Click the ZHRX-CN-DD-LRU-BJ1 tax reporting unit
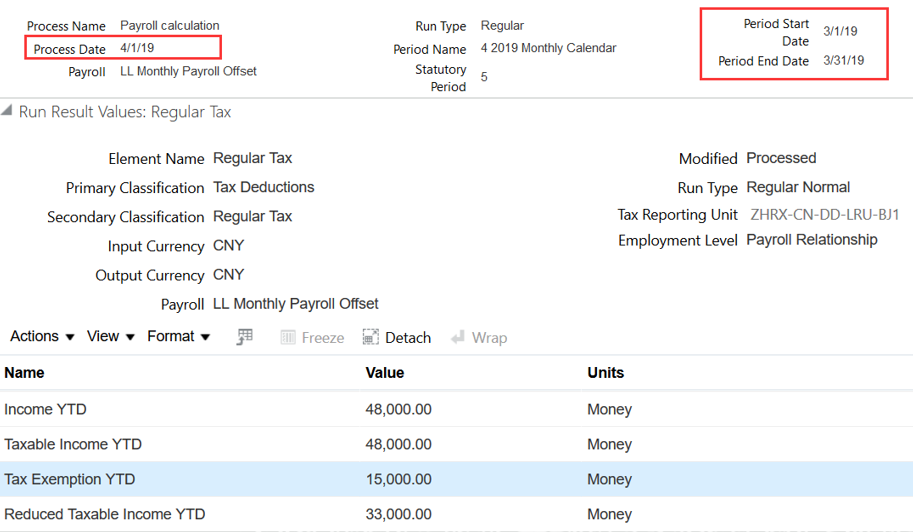This screenshot has height=532, width=913. pyautogui.click(x=825, y=215)
